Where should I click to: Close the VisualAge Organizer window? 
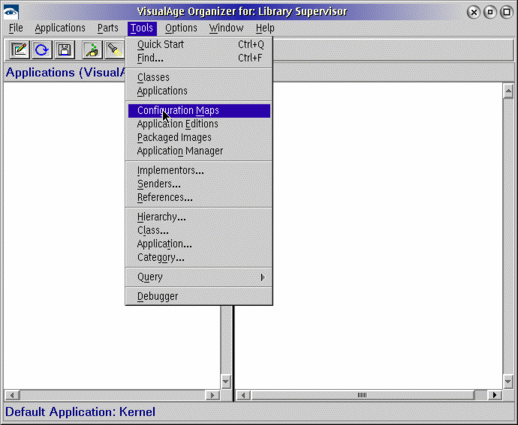pyautogui.click(x=473, y=12)
